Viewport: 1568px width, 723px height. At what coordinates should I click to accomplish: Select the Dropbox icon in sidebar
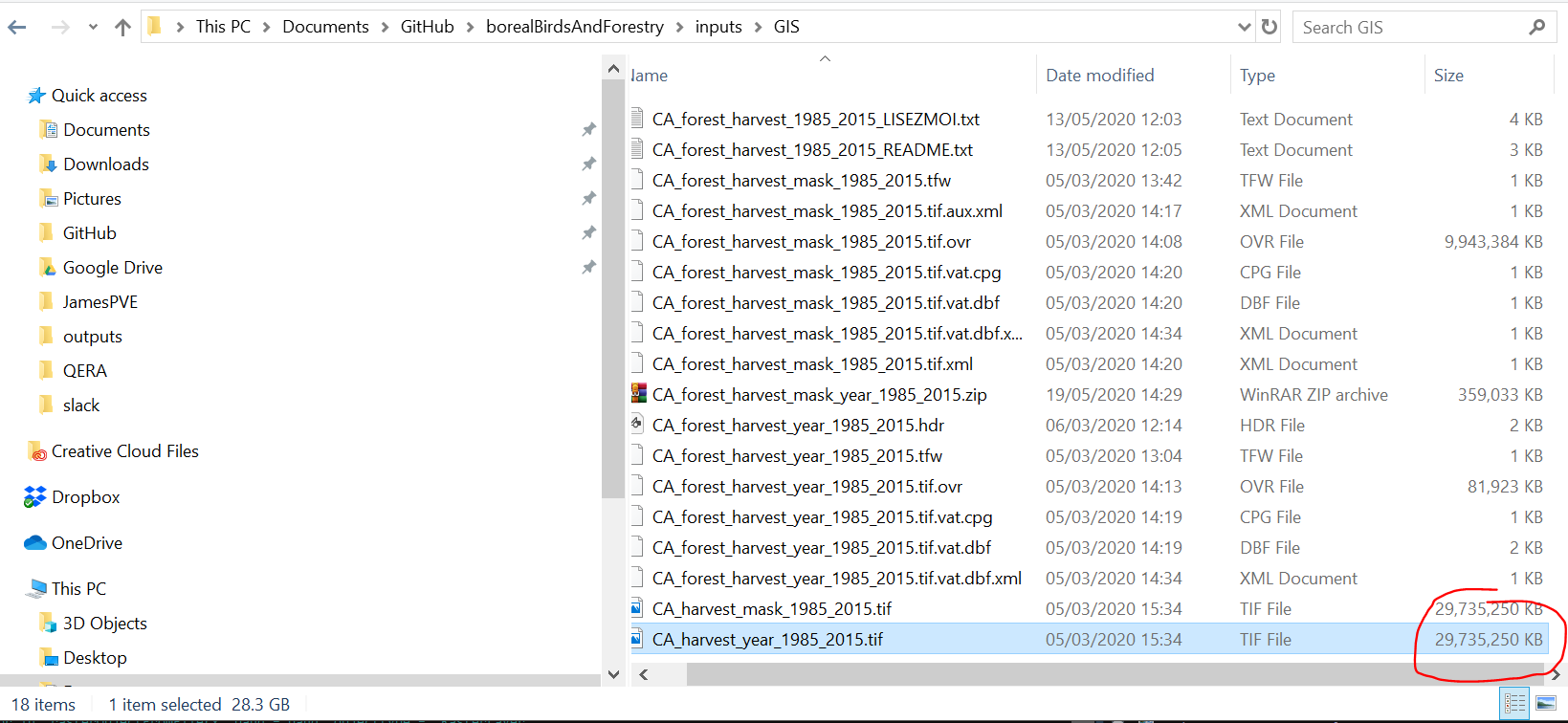click(35, 497)
